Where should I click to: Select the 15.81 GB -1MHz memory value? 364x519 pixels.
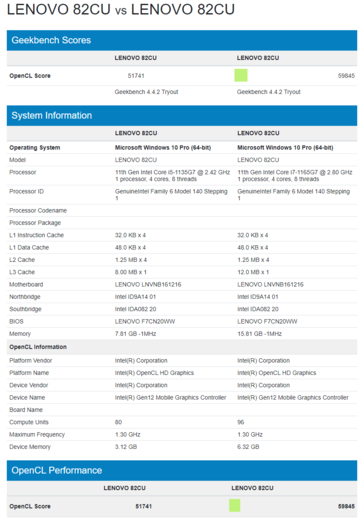(x=259, y=334)
